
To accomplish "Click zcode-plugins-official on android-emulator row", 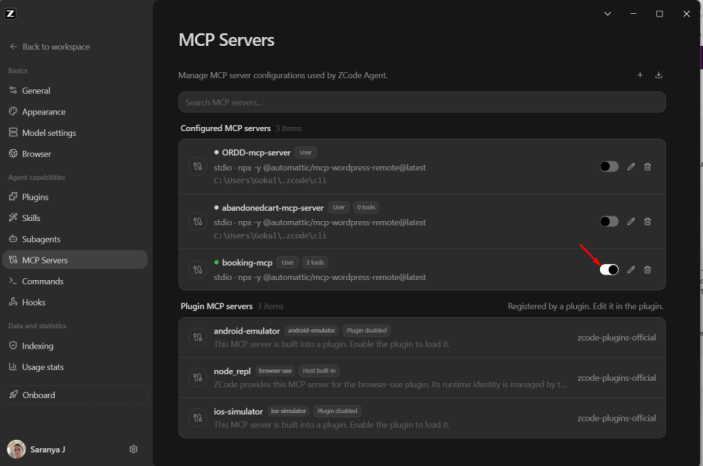I will click(616, 337).
